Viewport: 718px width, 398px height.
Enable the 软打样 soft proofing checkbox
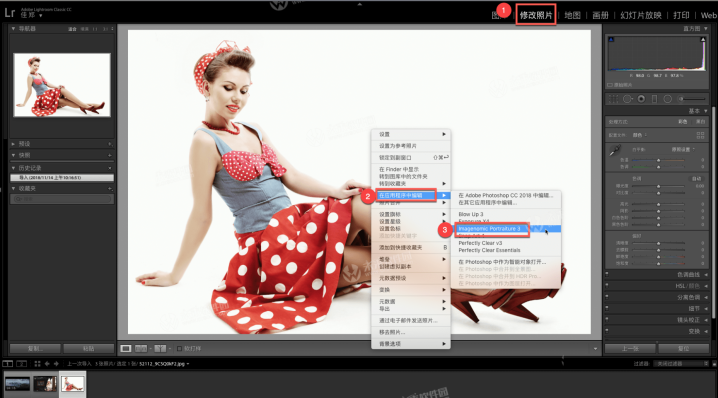[x=180, y=349]
